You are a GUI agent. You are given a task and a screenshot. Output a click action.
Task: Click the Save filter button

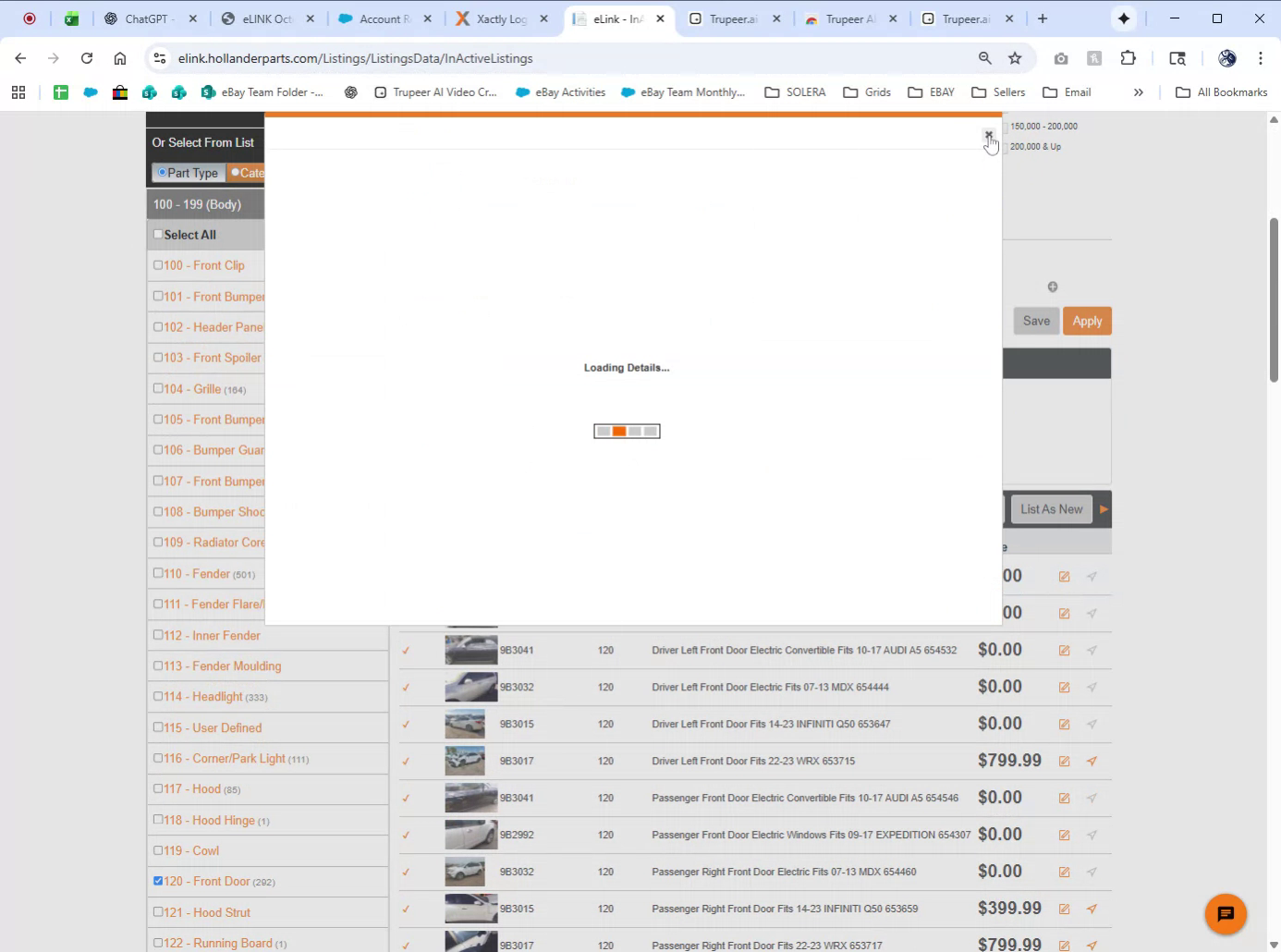(x=1036, y=321)
